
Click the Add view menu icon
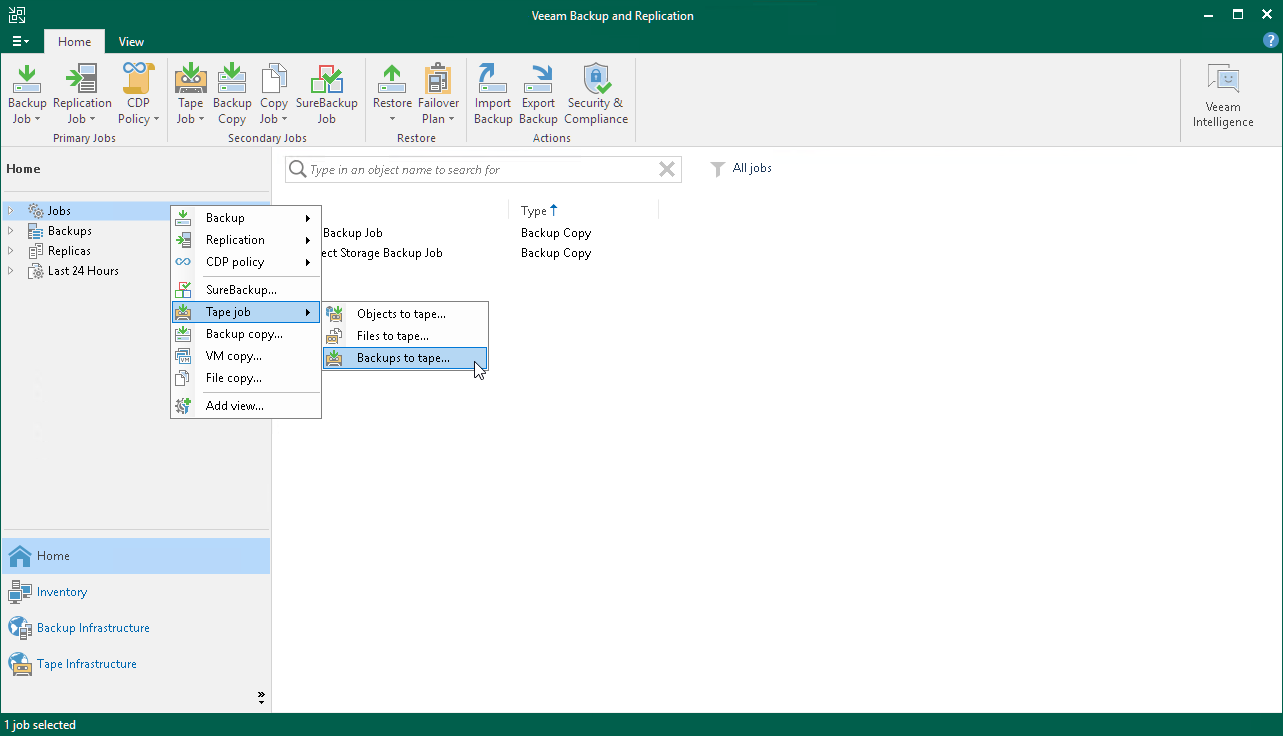[183, 406]
